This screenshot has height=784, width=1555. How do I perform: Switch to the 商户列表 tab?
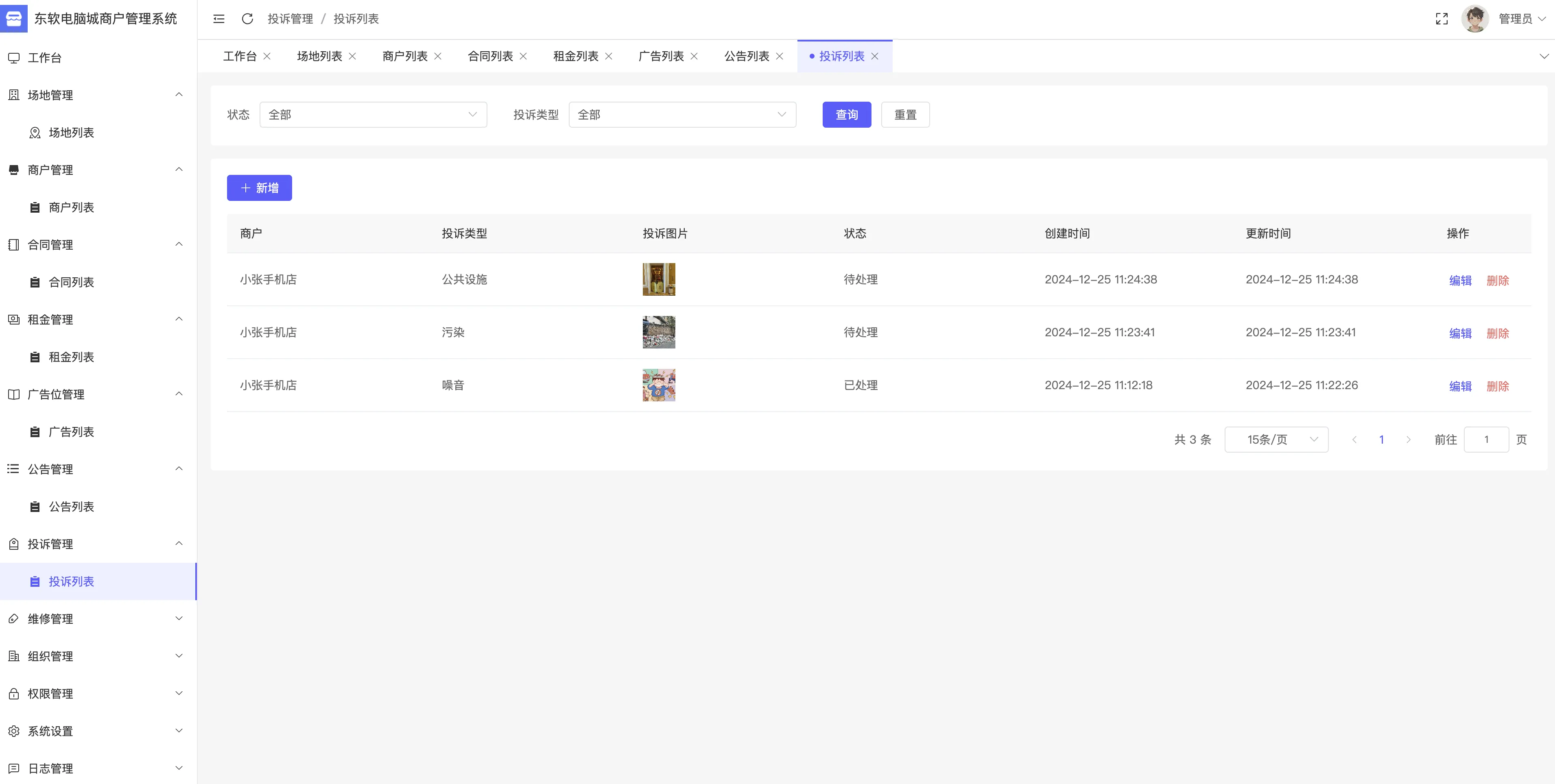(x=404, y=56)
